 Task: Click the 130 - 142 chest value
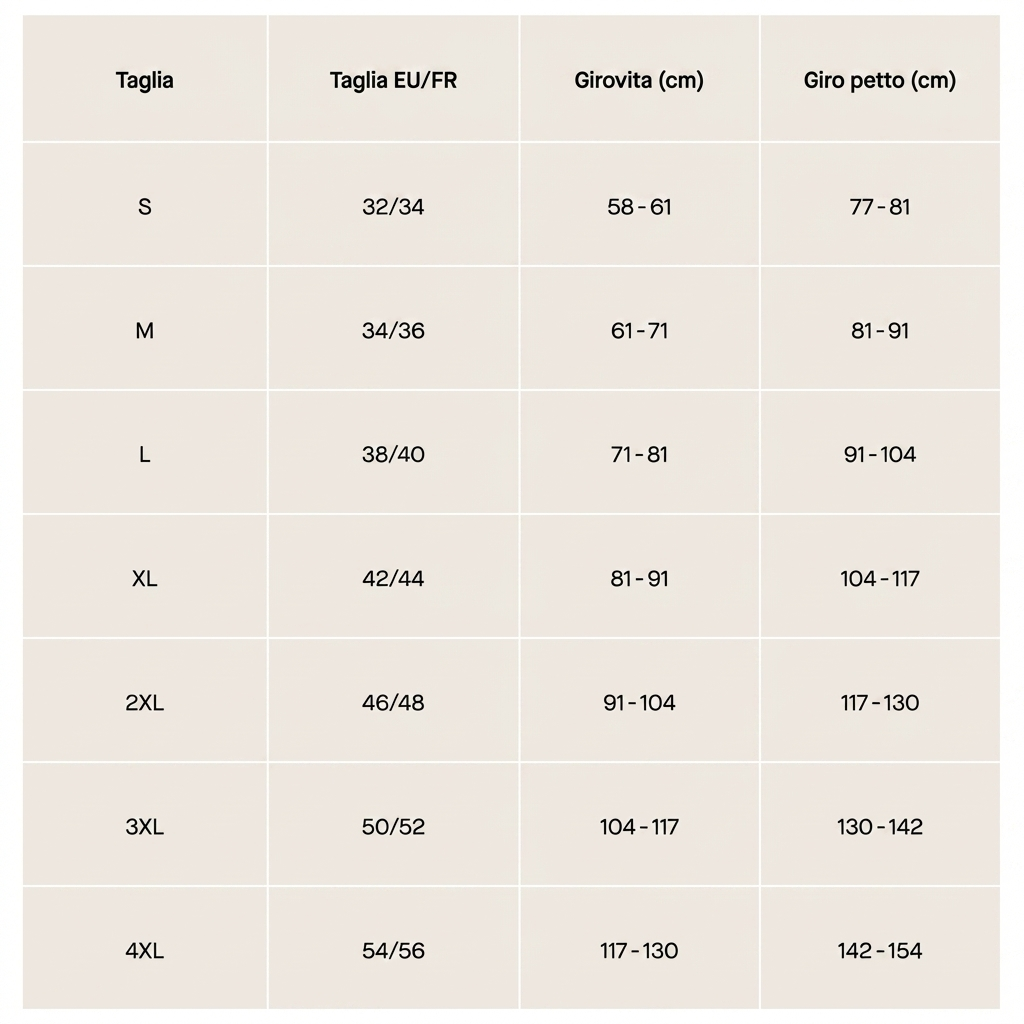point(879,827)
